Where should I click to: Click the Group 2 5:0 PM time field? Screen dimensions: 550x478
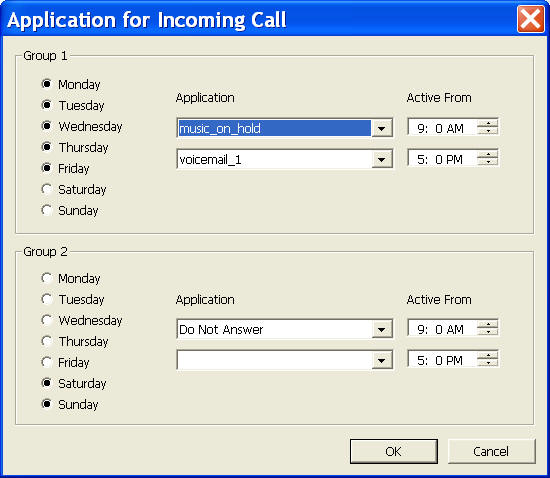pos(443,360)
